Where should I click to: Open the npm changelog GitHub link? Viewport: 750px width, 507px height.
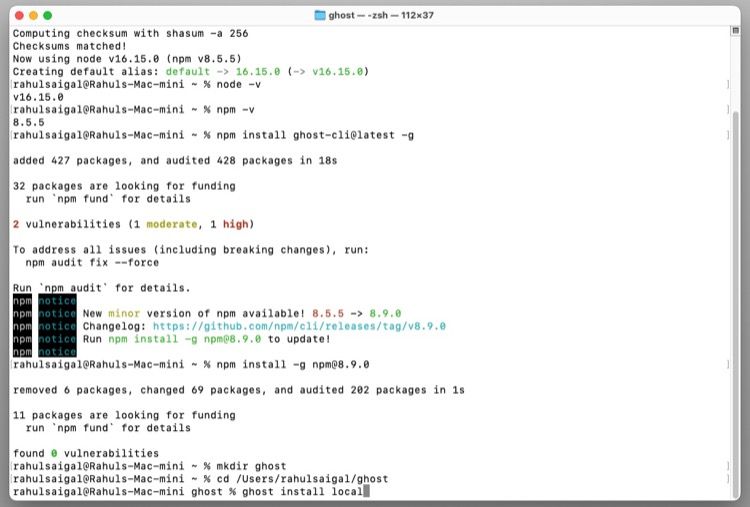(x=299, y=326)
